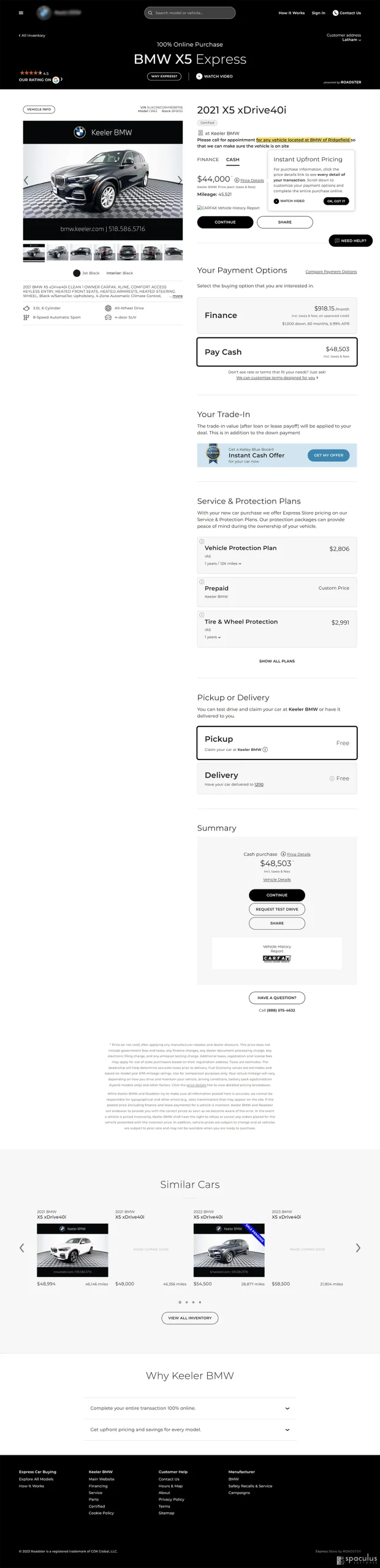Screen dimensions: 380x1568
Task: Switch to the Finance tab
Action: click(x=208, y=159)
